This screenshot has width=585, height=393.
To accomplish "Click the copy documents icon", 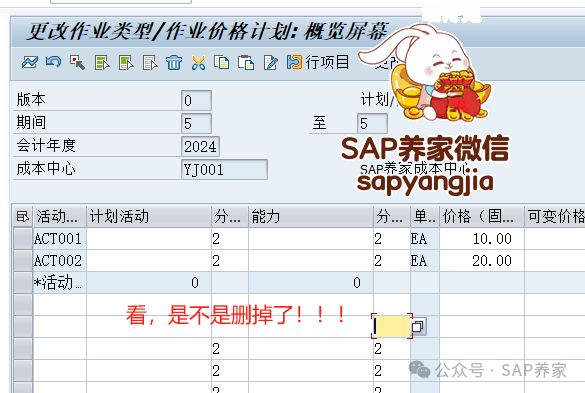I will point(222,62).
